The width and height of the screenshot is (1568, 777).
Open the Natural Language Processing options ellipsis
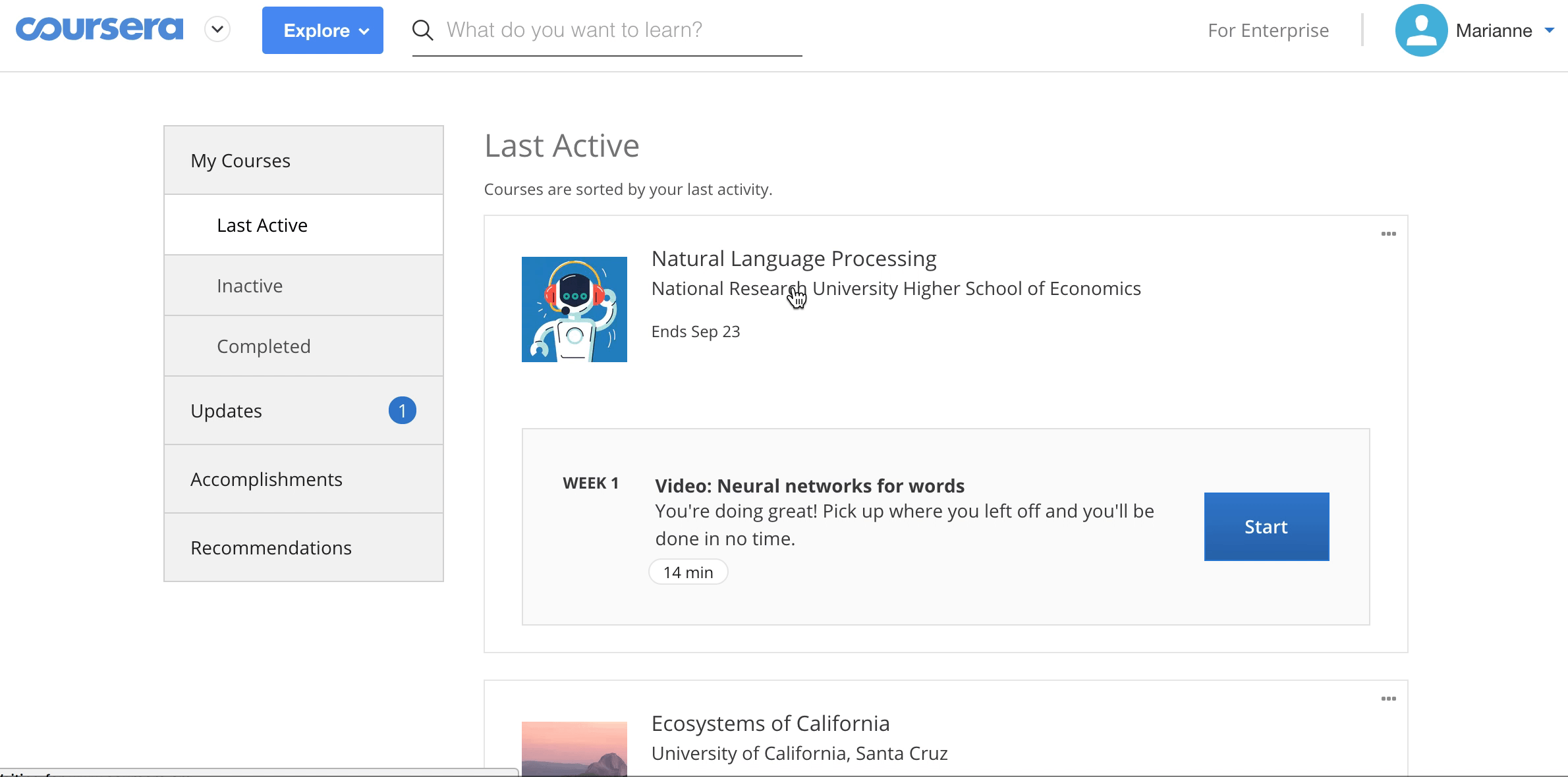(1388, 234)
